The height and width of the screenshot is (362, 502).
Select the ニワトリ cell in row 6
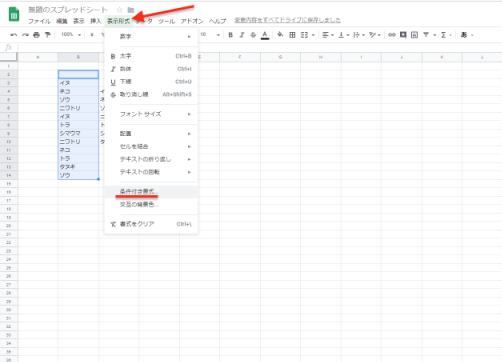[78, 108]
